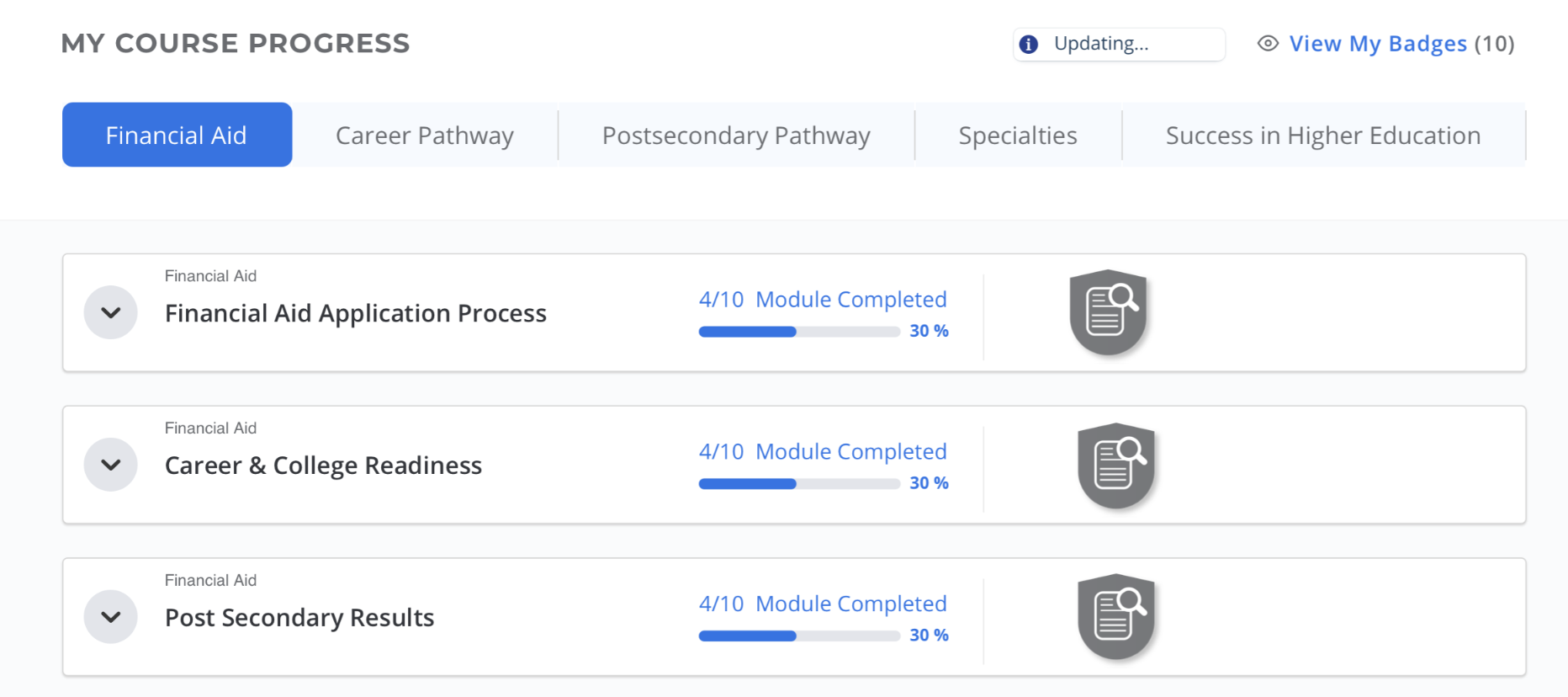This screenshot has height=697, width=1568.
Task: Click the Financial Aid Application Process badge icon
Action: 1108,312
